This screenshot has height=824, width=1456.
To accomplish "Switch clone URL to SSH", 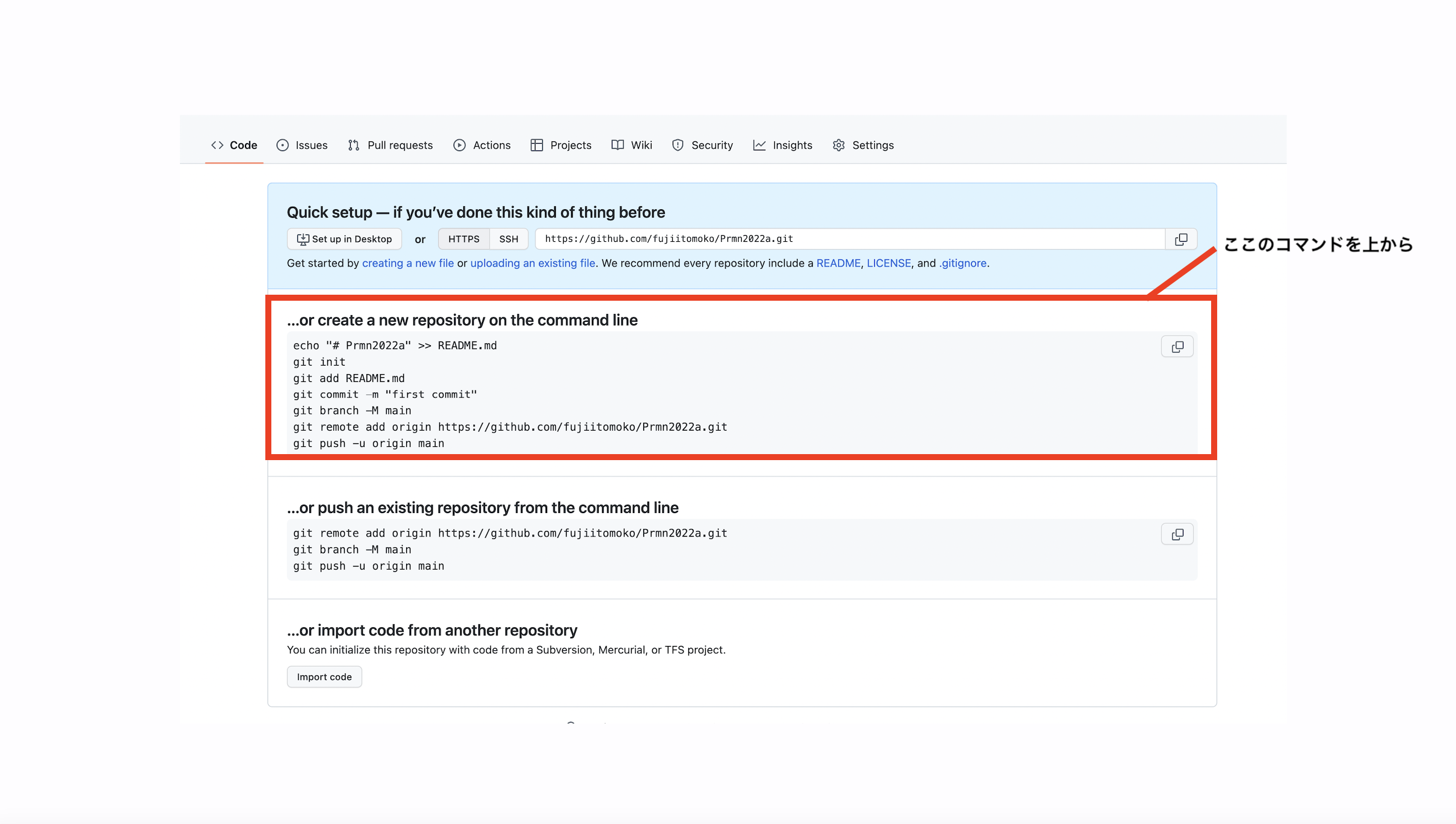I will pos(508,239).
